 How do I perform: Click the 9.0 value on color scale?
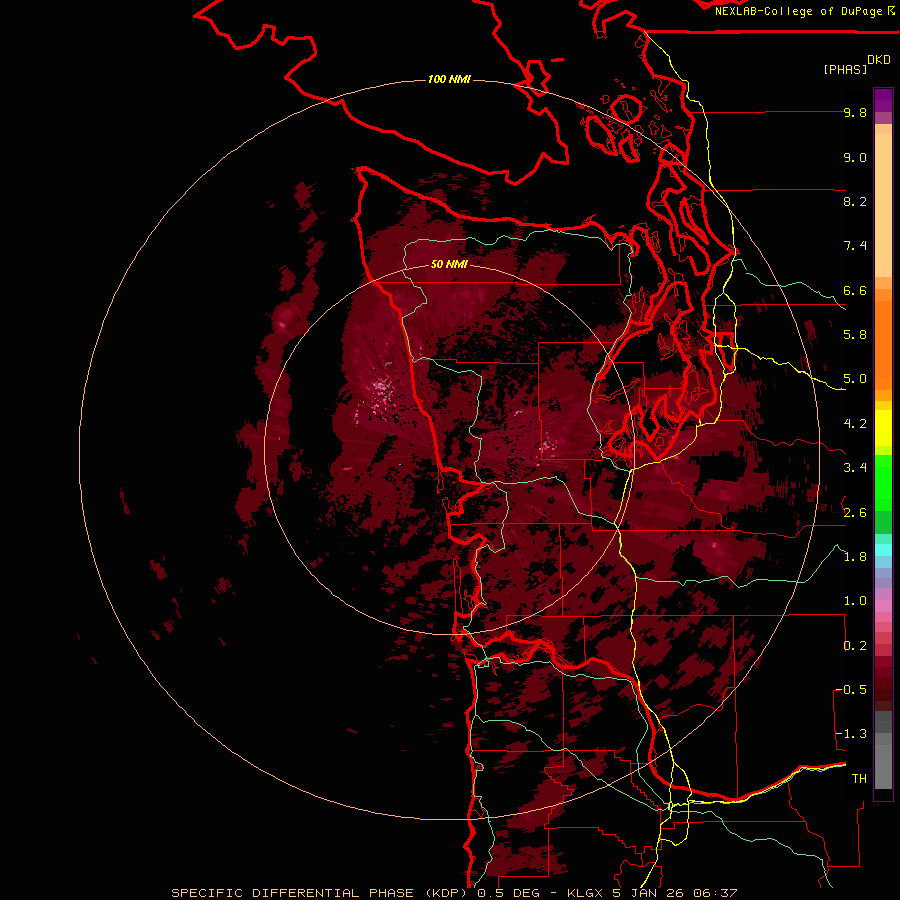[x=855, y=157]
